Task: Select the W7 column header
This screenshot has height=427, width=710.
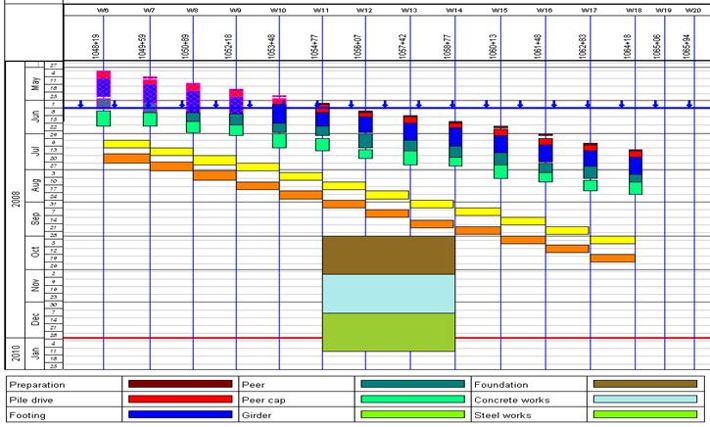Action: point(149,10)
